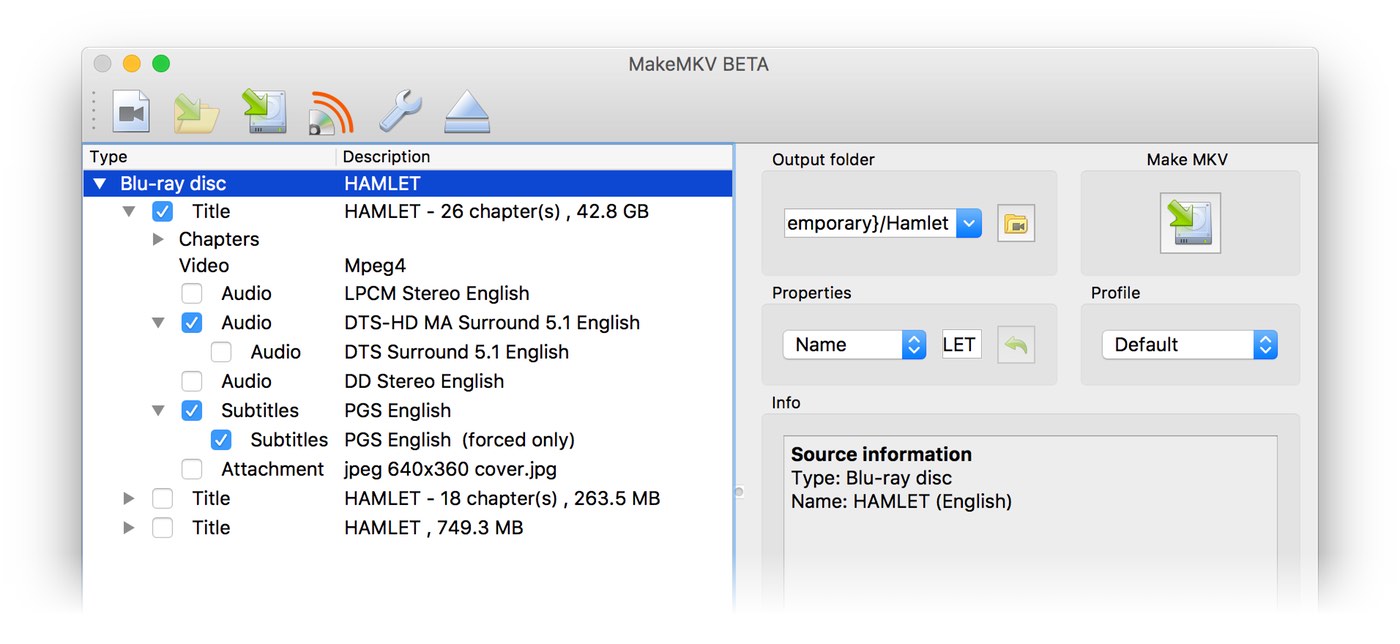
Task: Select 'DTS Surround 5.1 English' description
Action: pyautogui.click(x=456, y=352)
